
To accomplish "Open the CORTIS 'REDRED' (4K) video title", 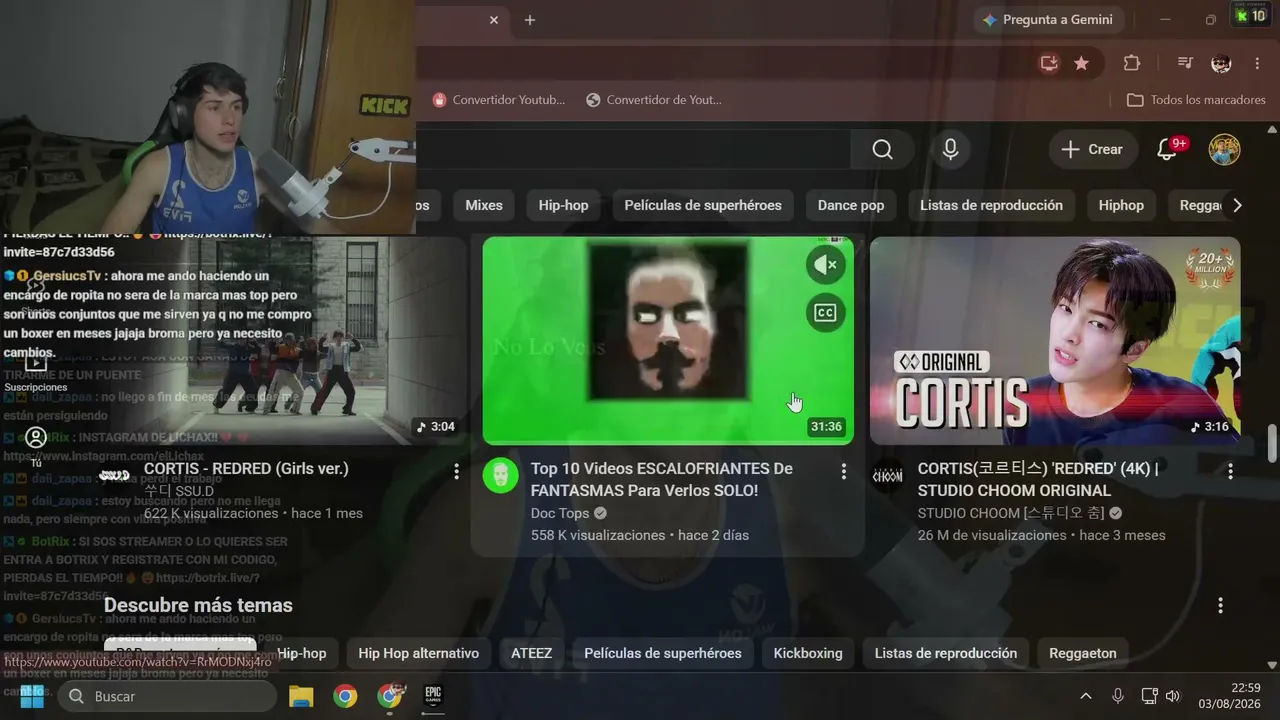I will 1038,479.
